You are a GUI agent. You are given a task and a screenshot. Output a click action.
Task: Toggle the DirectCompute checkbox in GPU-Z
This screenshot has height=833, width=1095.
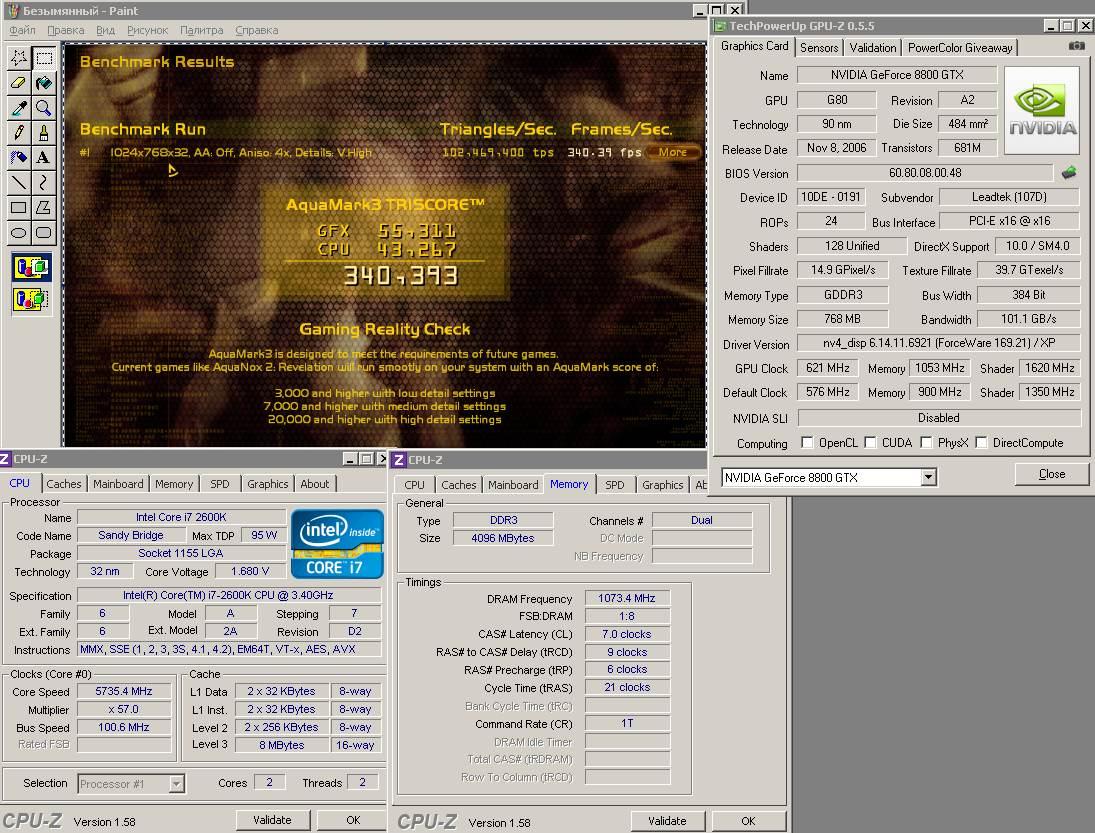point(981,442)
